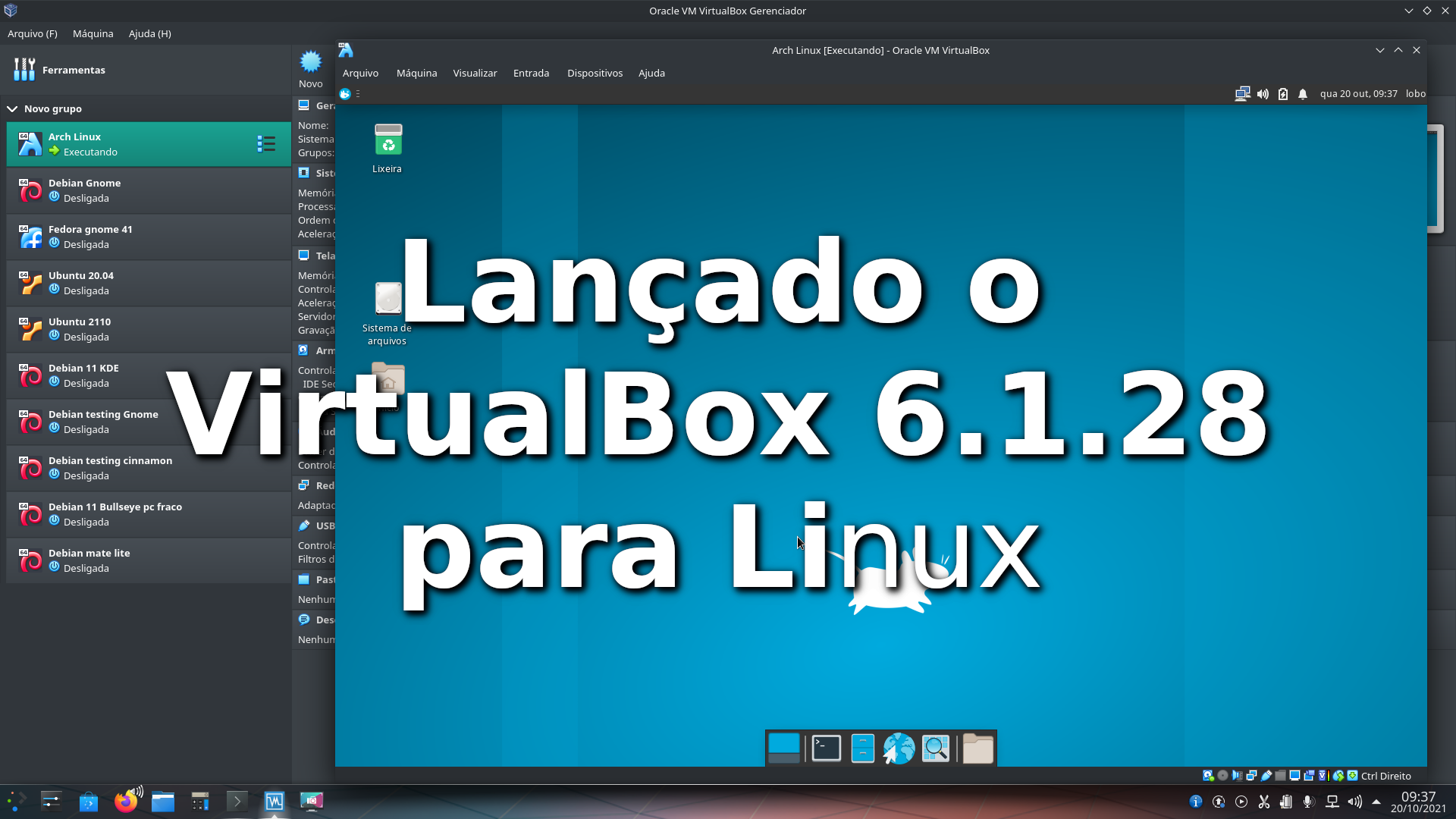Screen dimensions: 1456x819
Task: Select Ubuntu 20.04 virtual machine
Action: click(x=149, y=283)
